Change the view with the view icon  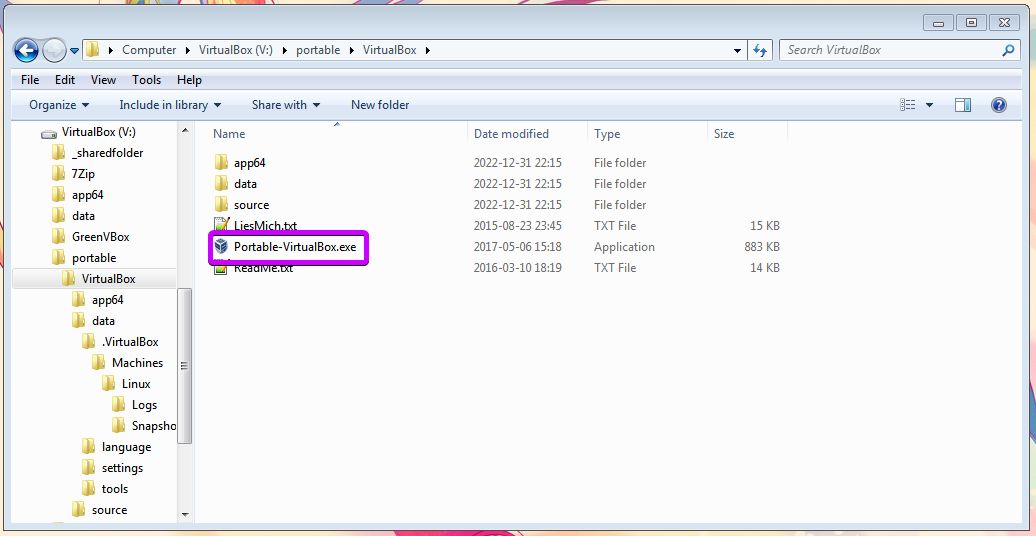coord(908,105)
